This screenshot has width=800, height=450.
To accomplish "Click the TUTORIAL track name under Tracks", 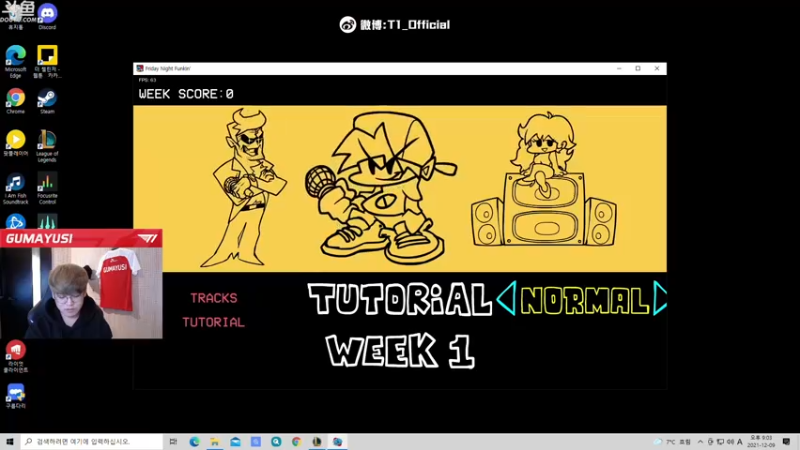I will (213, 322).
